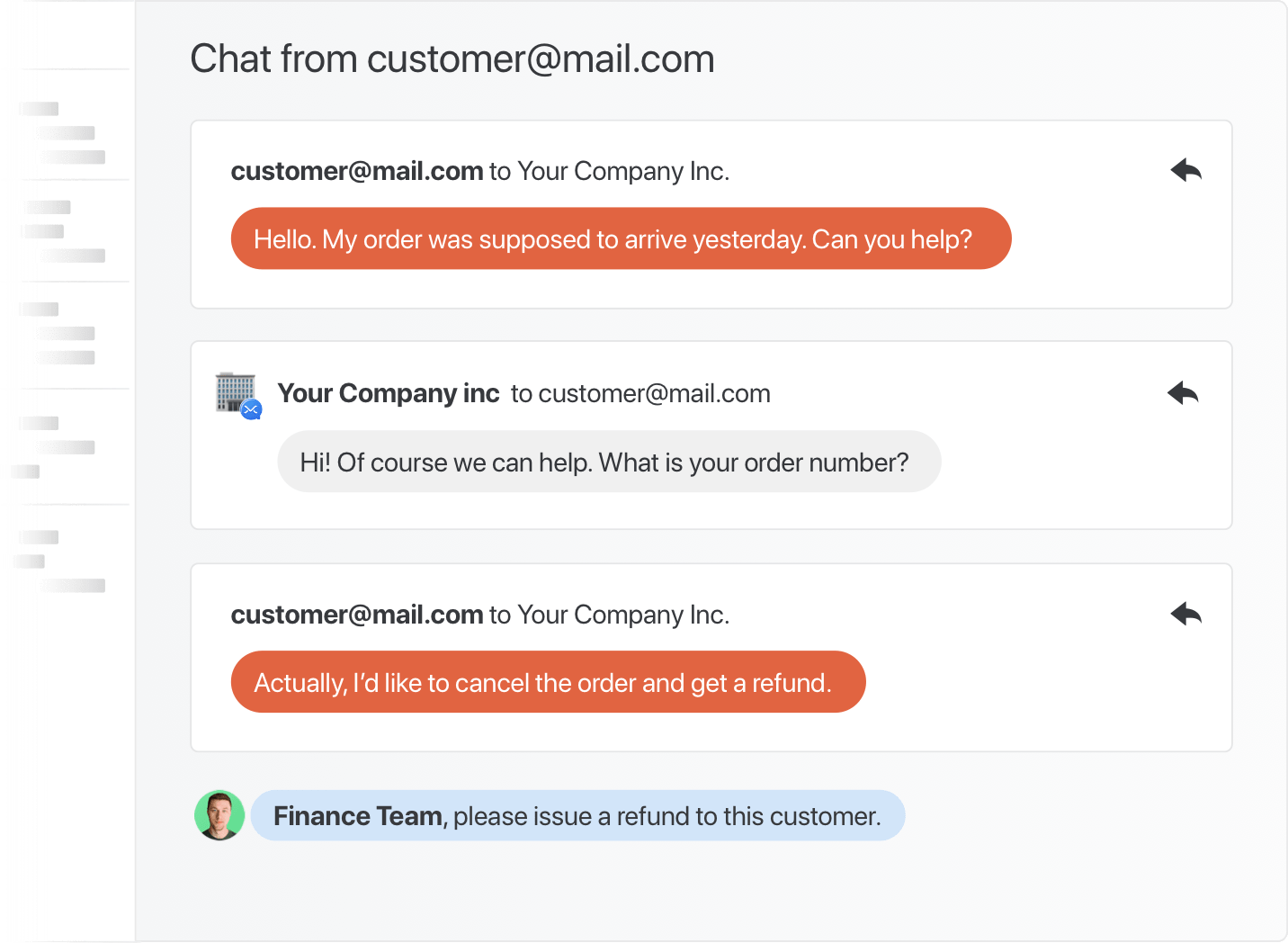
Task: Click customer@mail.com sender above the refund request
Action: click(357, 615)
